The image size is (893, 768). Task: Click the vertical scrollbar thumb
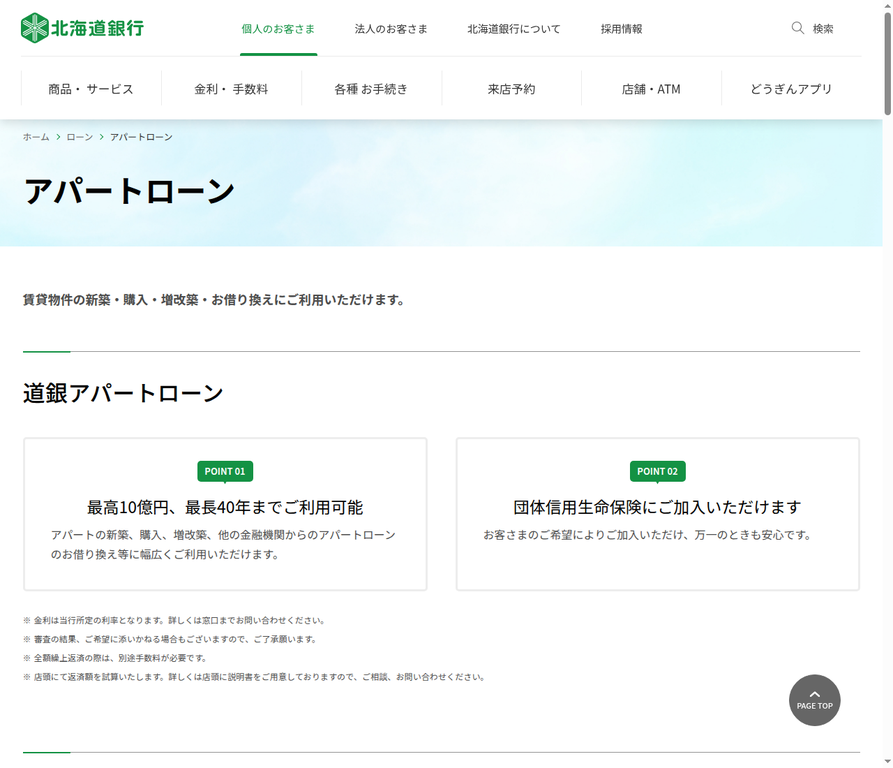pos(887,64)
